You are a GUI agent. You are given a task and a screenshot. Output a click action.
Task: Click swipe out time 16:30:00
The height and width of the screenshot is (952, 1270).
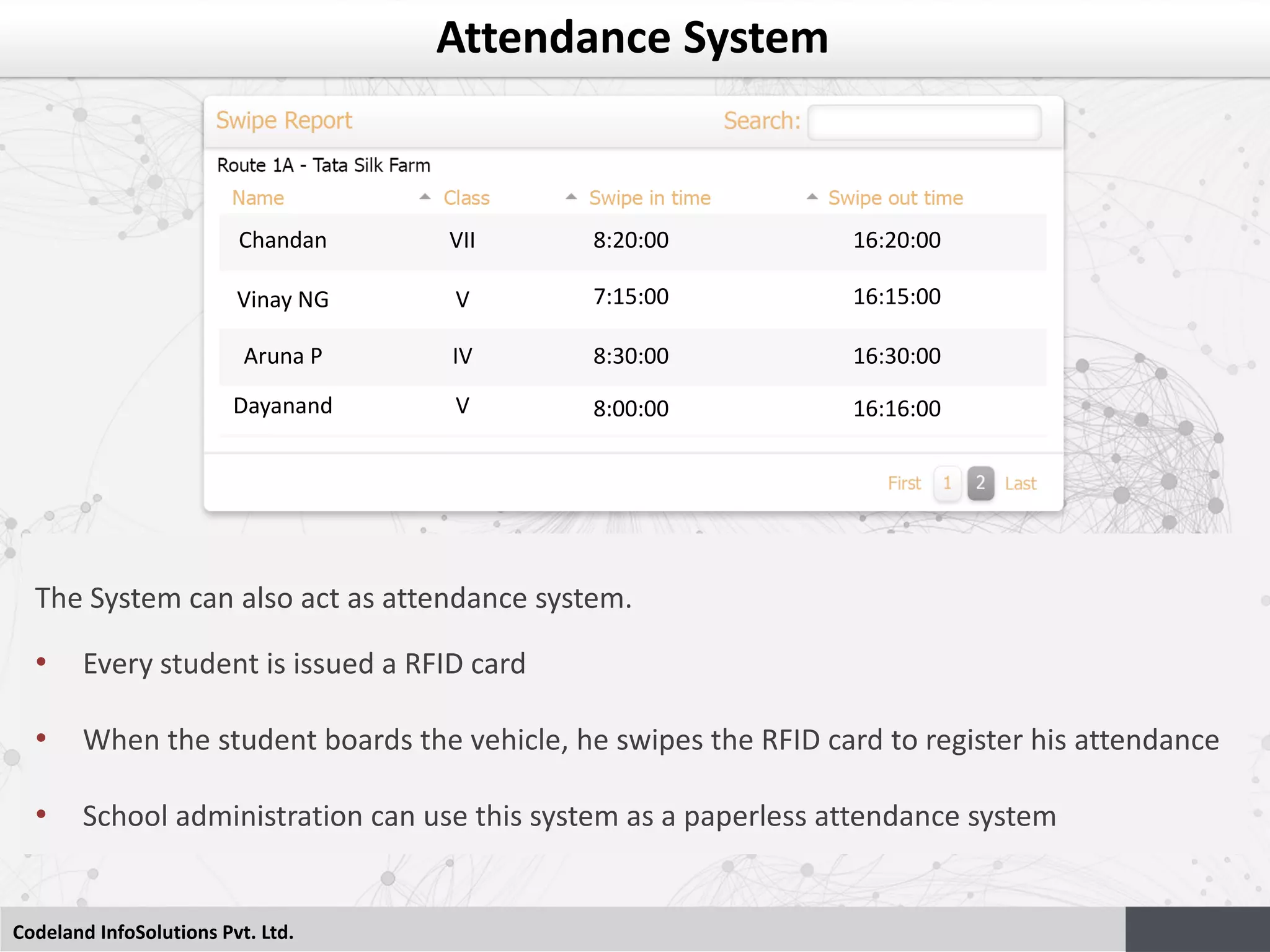[897, 356]
